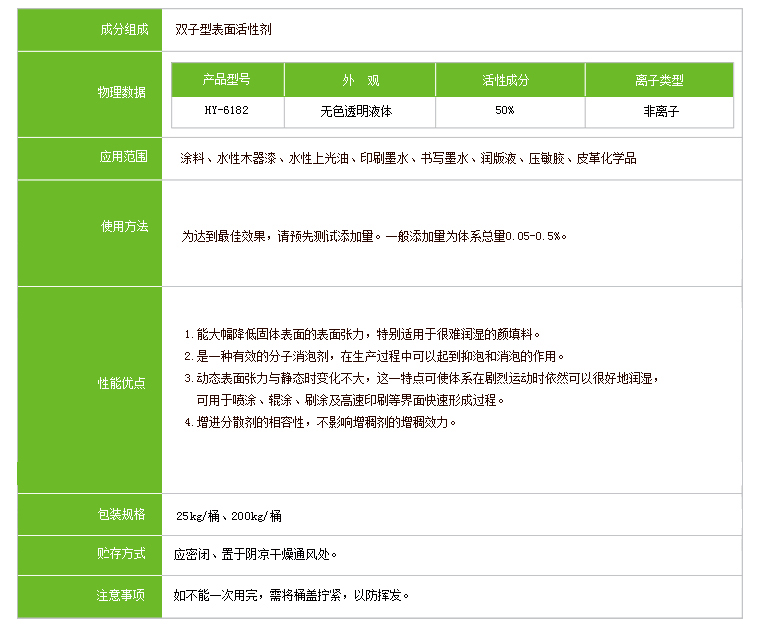Click the 应用范围 row label

(x=122, y=157)
